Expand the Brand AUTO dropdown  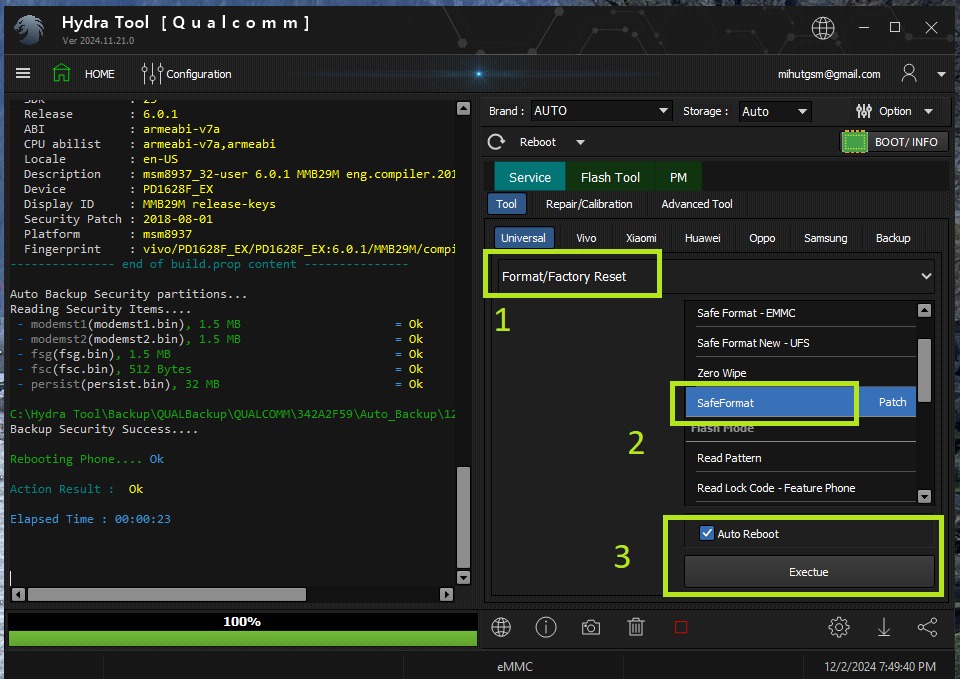601,111
